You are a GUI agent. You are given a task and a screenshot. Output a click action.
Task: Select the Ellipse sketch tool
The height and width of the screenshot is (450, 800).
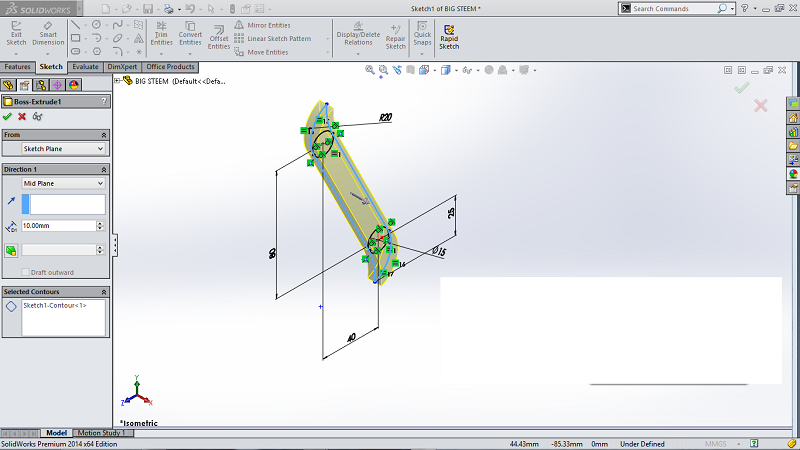click(x=117, y=38)
